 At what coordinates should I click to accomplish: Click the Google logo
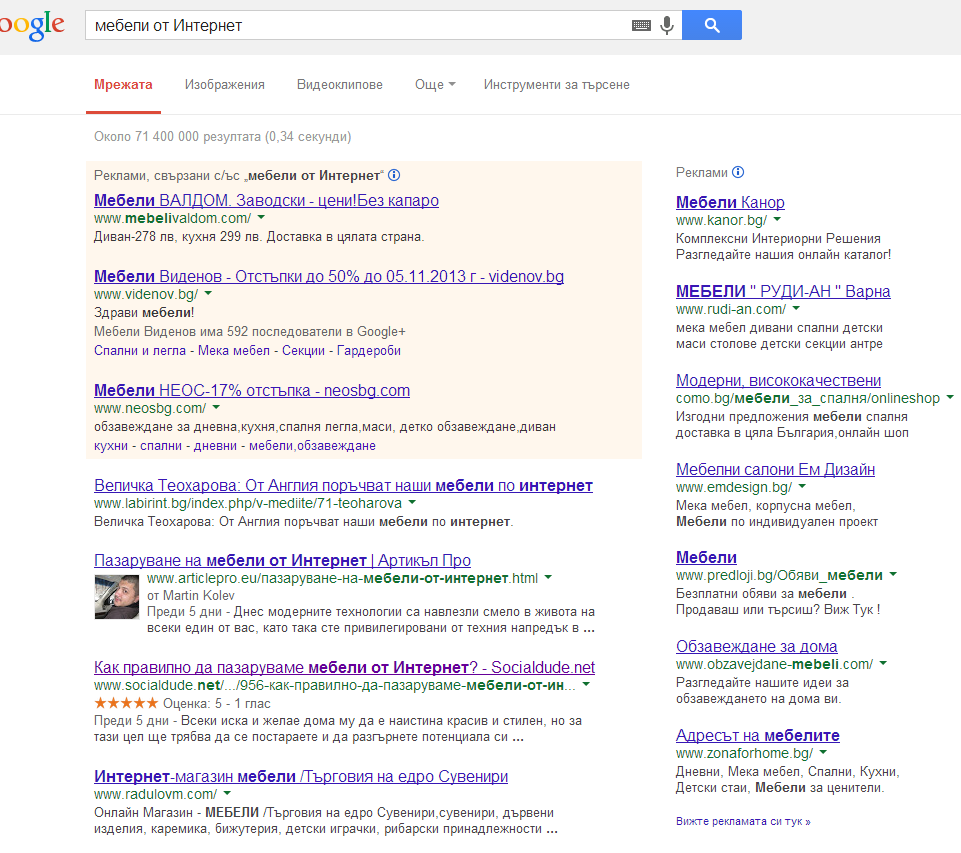(32, 26)
